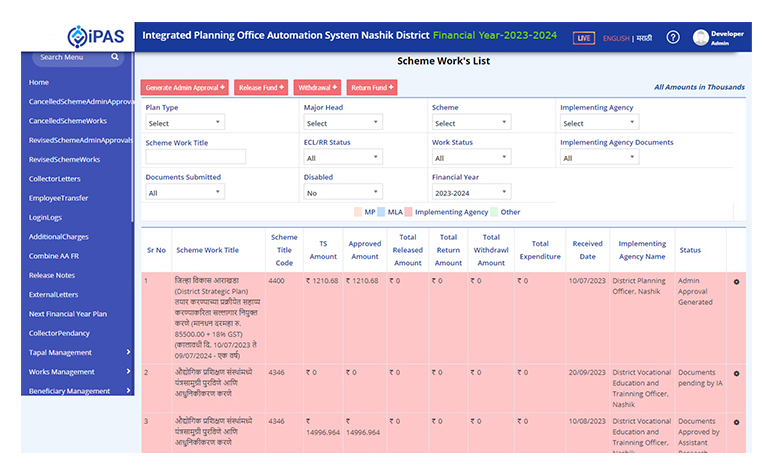
Task: Open the help question mark icon
Action: [x=673, y=37]
